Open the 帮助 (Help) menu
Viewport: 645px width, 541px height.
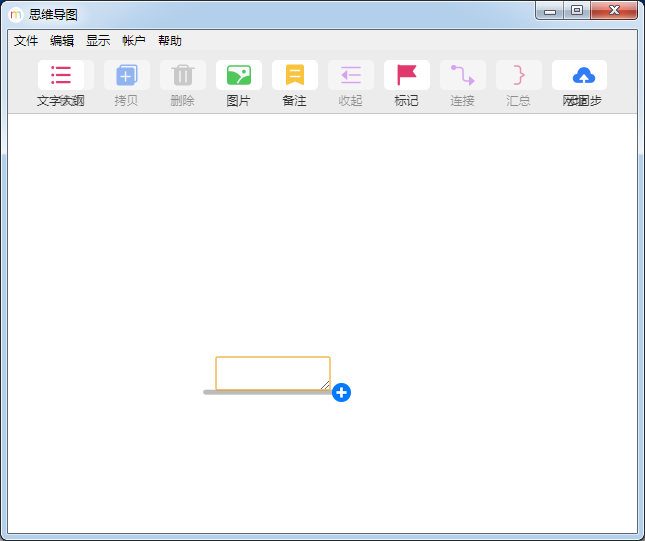click(170, 41)
